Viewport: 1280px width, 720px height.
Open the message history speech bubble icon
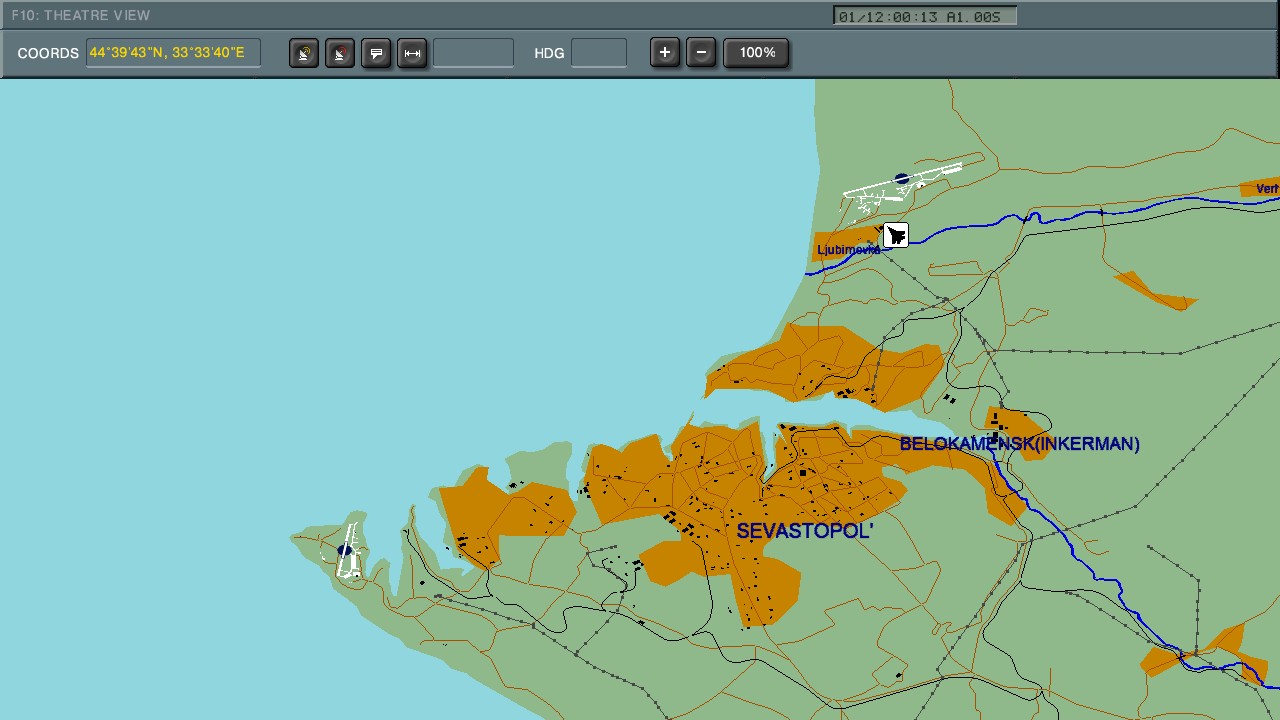click(376, 53)
